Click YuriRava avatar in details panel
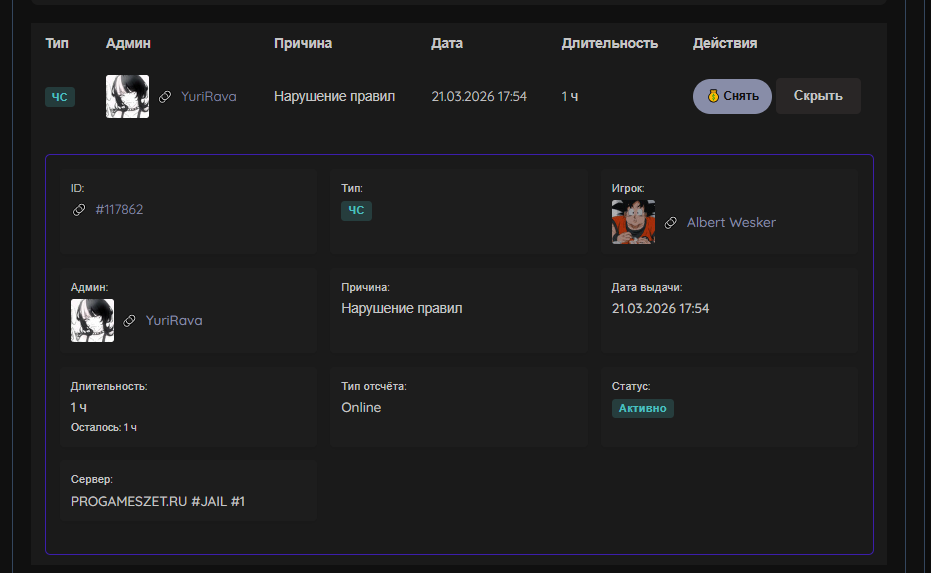The height and width of the screenshot is (573, 931). coord(92,321)
